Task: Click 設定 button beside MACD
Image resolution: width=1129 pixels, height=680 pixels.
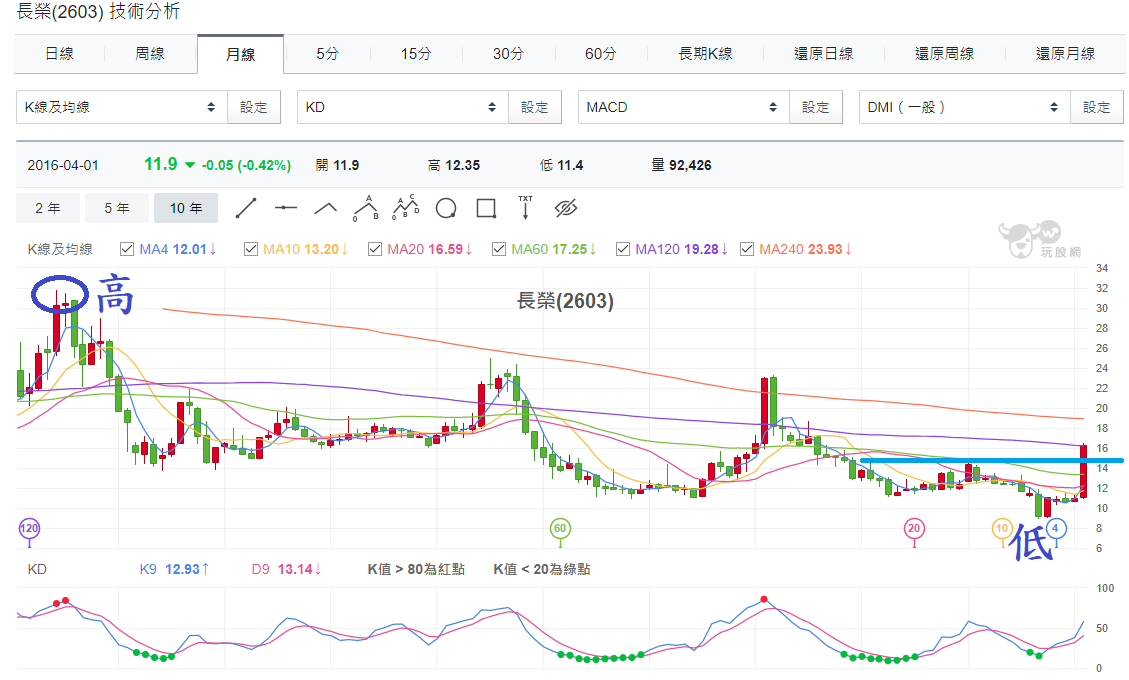Action: tap(816, 107)
